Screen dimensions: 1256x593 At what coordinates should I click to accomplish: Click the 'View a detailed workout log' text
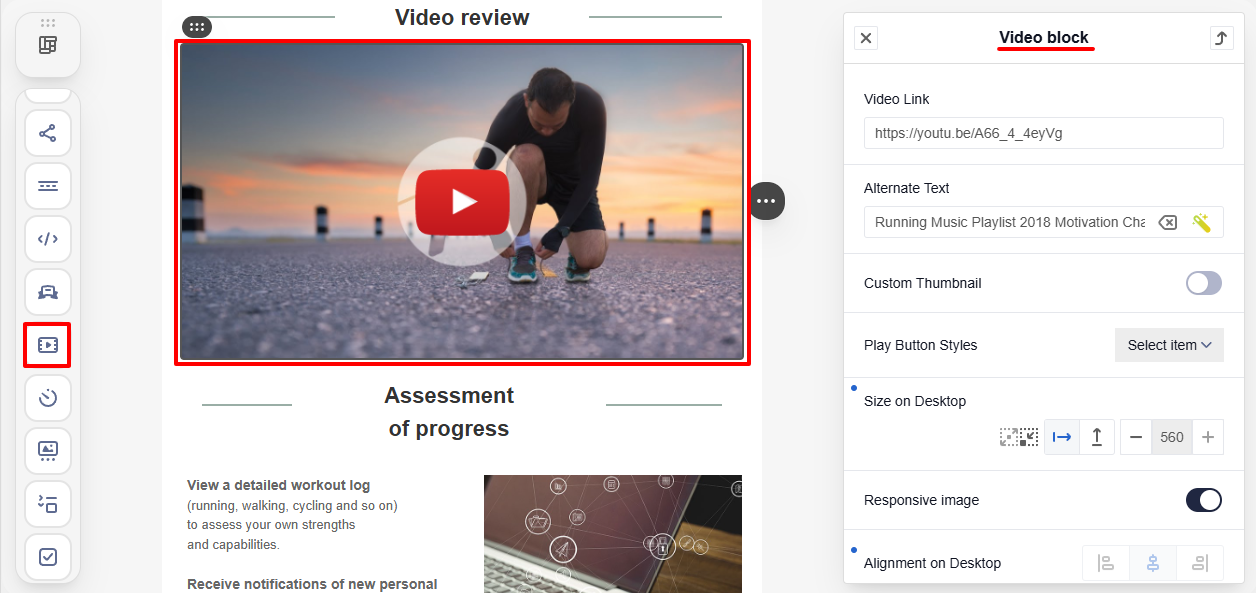[279, 485]
